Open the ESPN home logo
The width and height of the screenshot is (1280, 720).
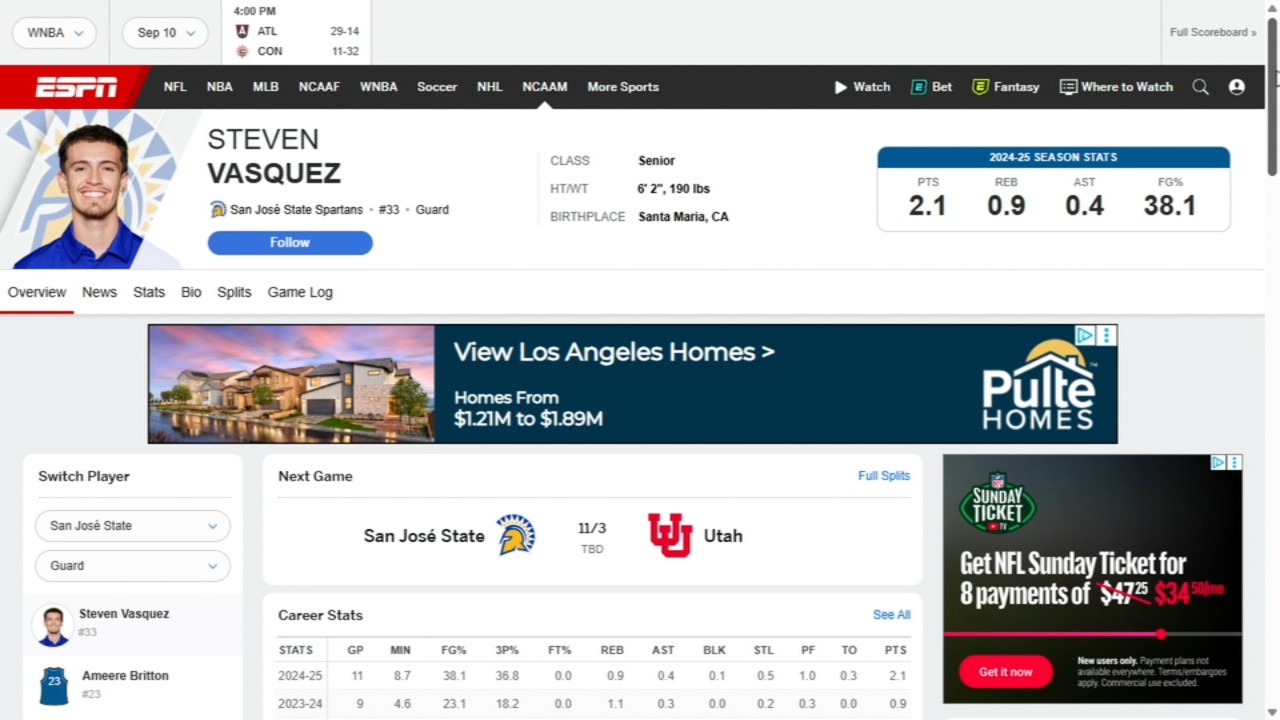[75, 86]
